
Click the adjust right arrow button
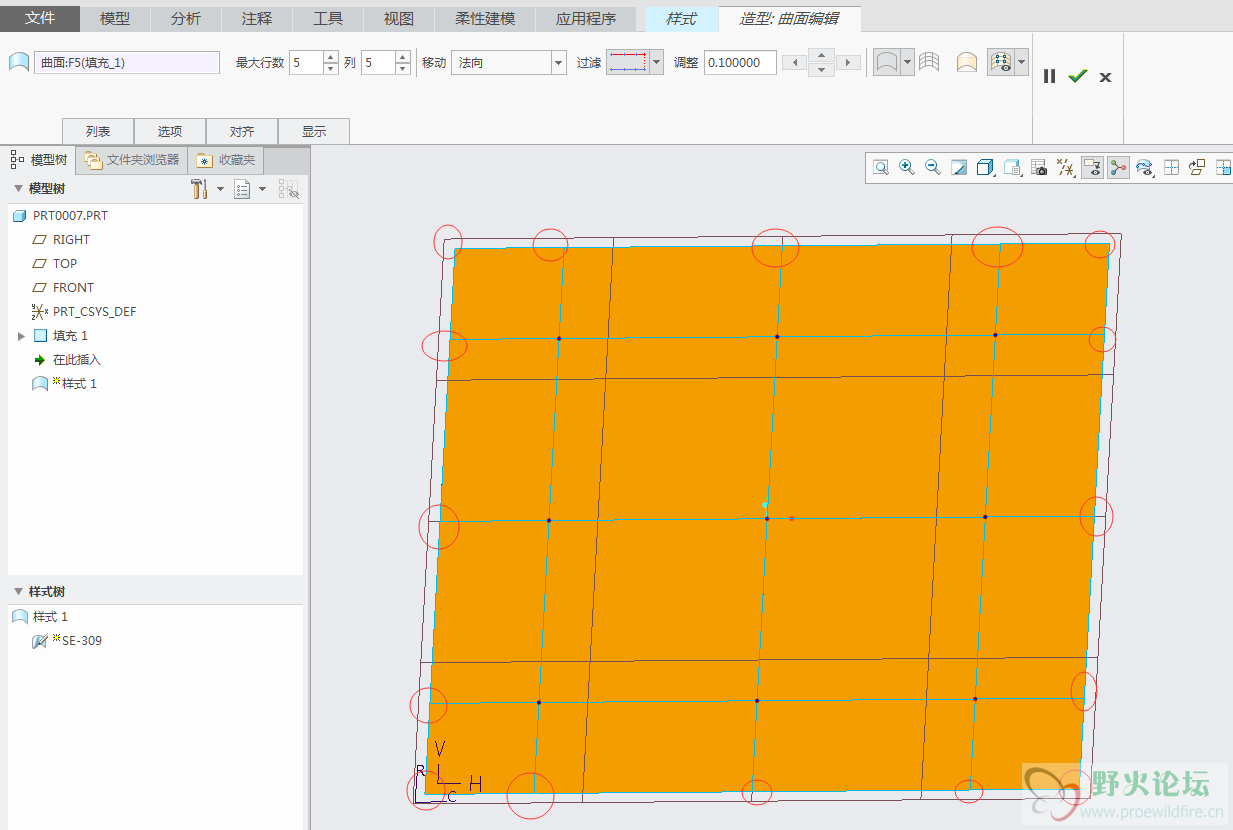pyautogui.click(x=848, y=62)
